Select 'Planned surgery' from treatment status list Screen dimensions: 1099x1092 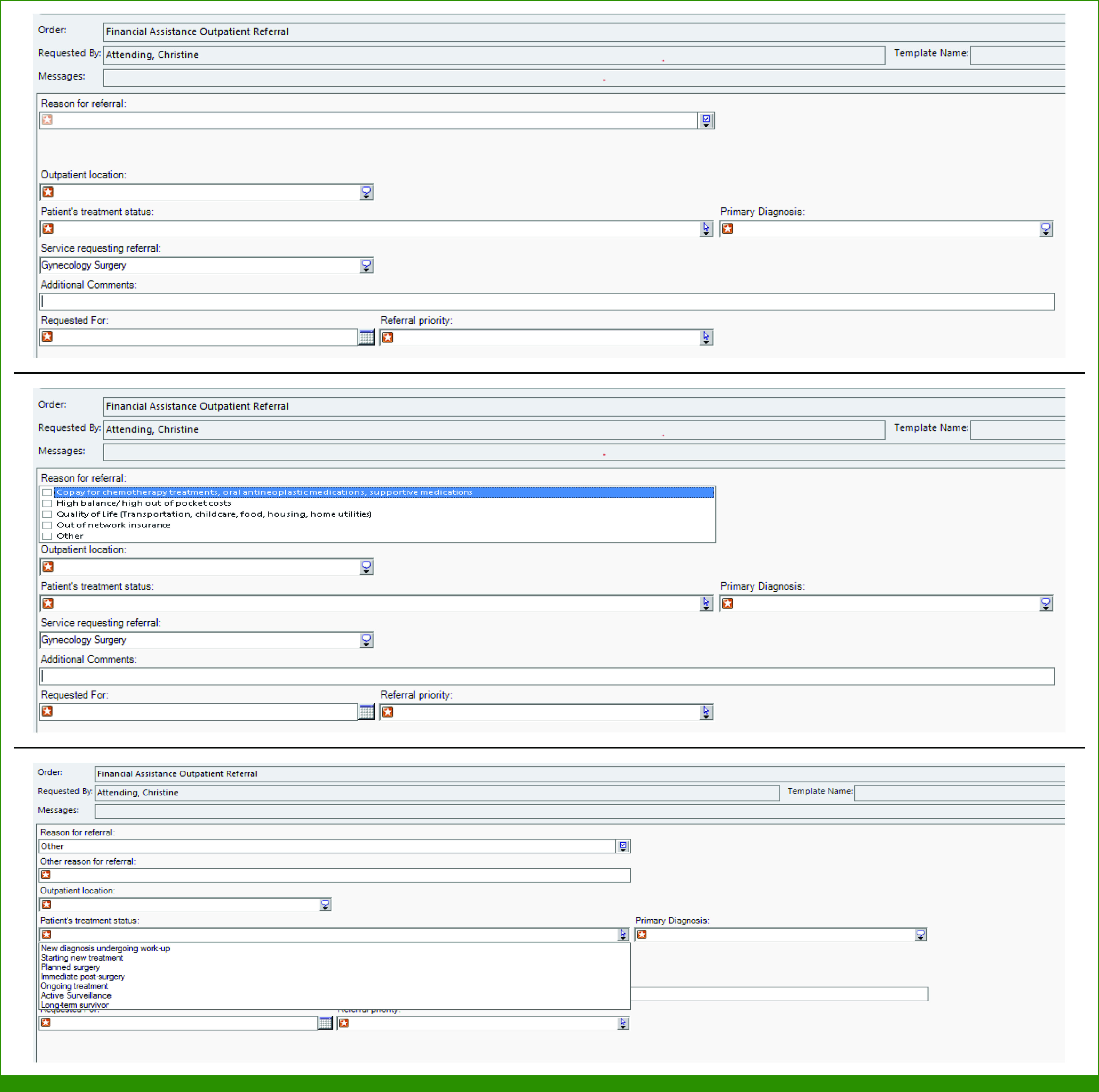[70, 967]
